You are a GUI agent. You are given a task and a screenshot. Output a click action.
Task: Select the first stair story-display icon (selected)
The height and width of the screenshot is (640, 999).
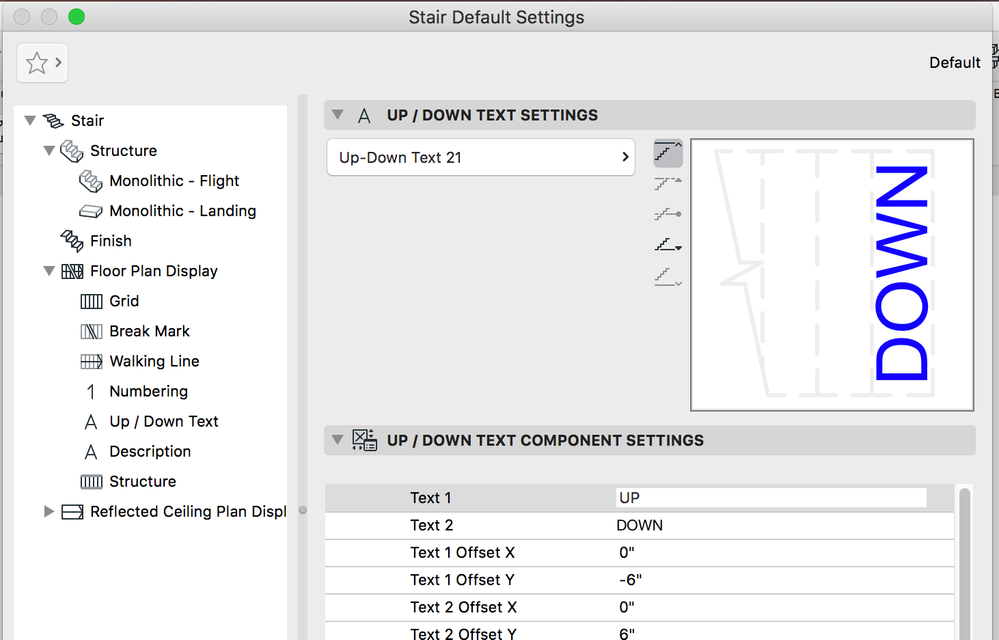(668, 153)
